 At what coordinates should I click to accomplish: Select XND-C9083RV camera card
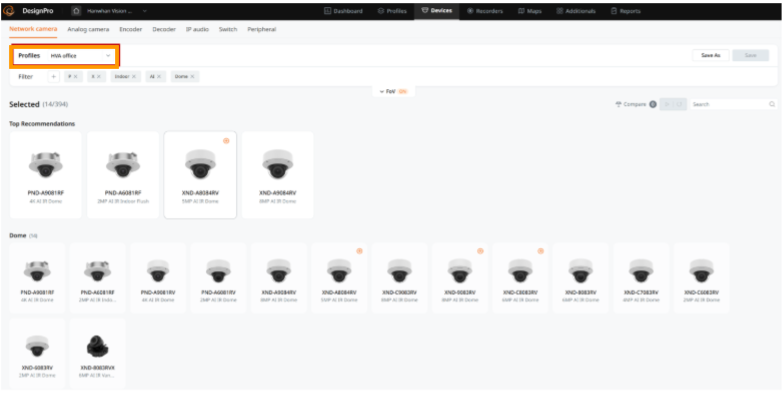pos(400,278)
